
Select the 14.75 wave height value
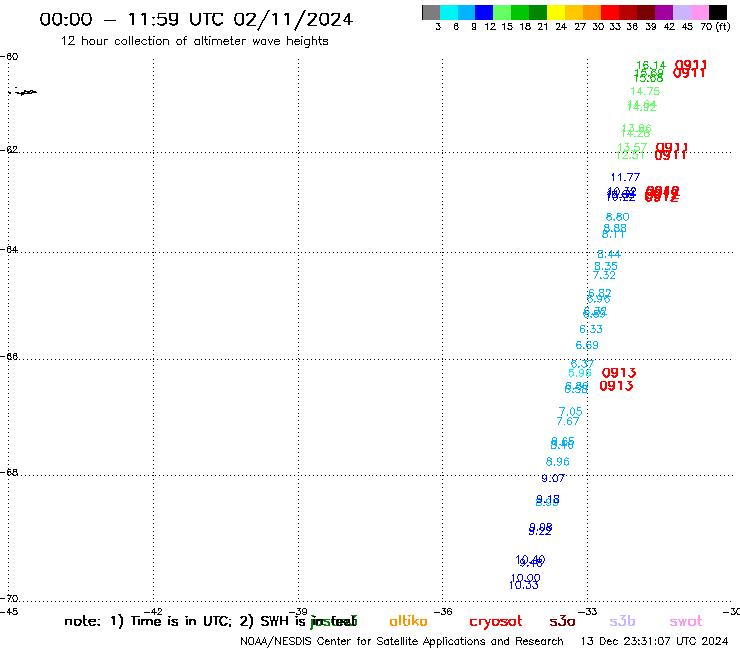pyautogui.click(x=645, y=91)
